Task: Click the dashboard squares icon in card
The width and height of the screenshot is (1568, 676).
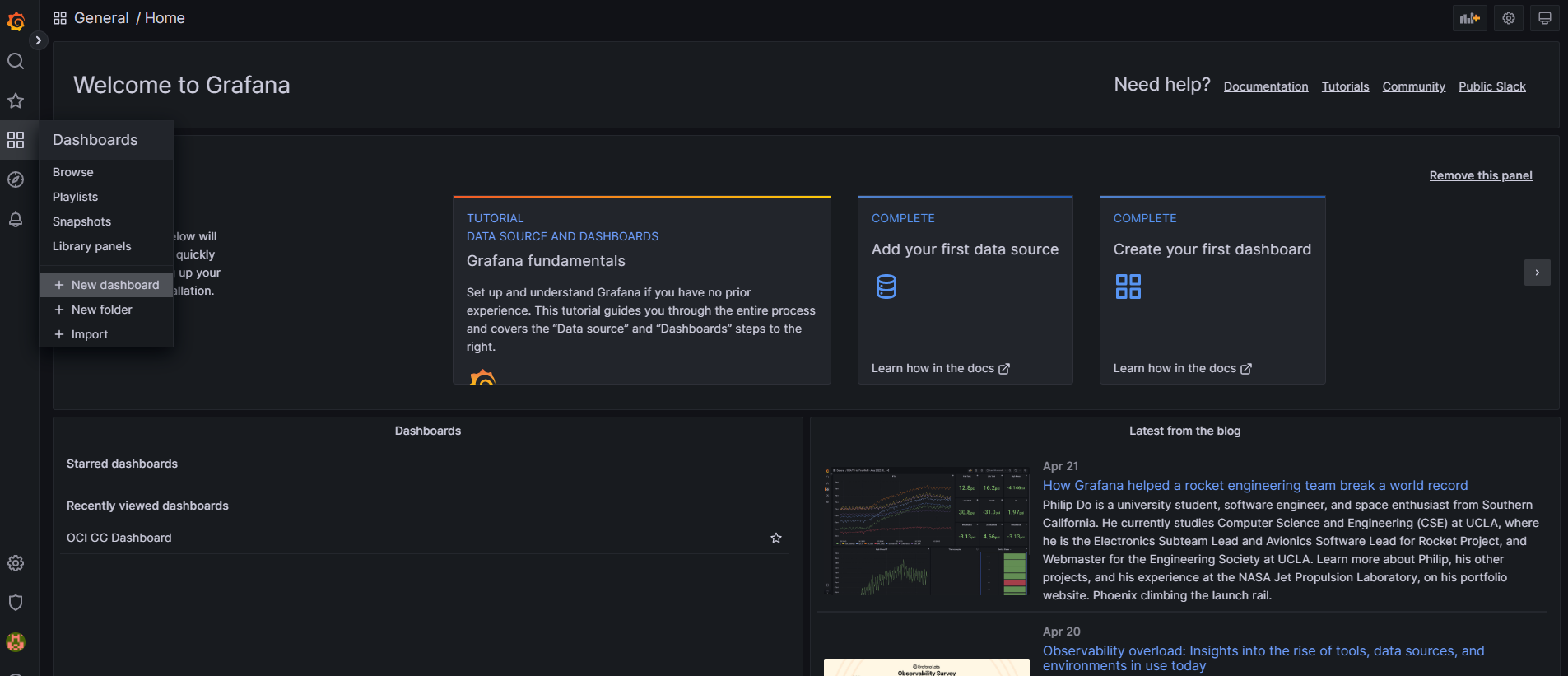Action: (x=1128, y=287)
